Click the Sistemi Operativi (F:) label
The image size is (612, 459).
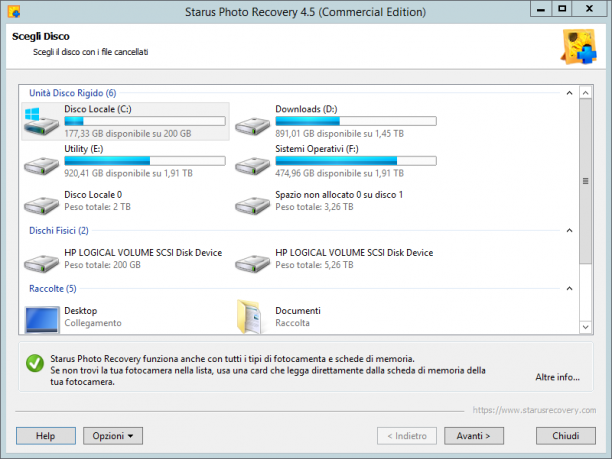(x=317, y=149)
